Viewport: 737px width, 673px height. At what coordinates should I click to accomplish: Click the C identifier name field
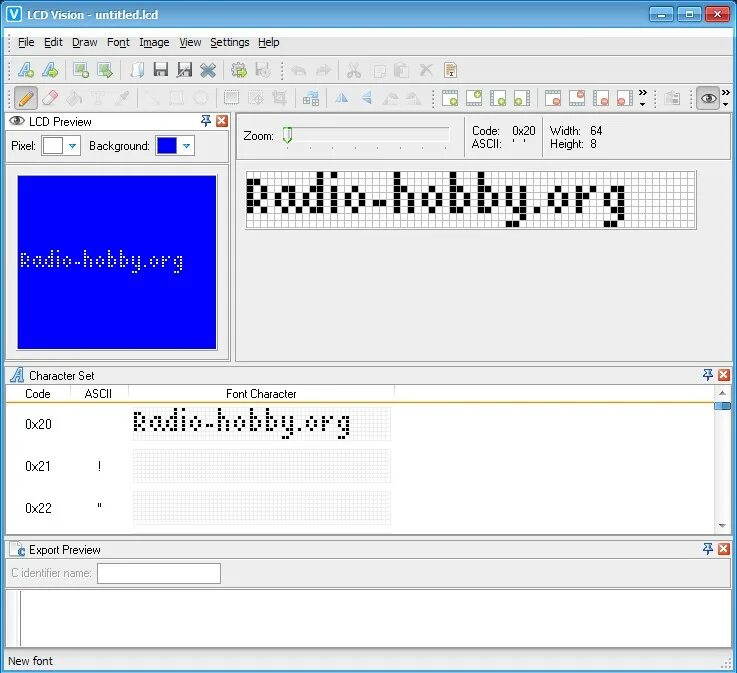159,573
